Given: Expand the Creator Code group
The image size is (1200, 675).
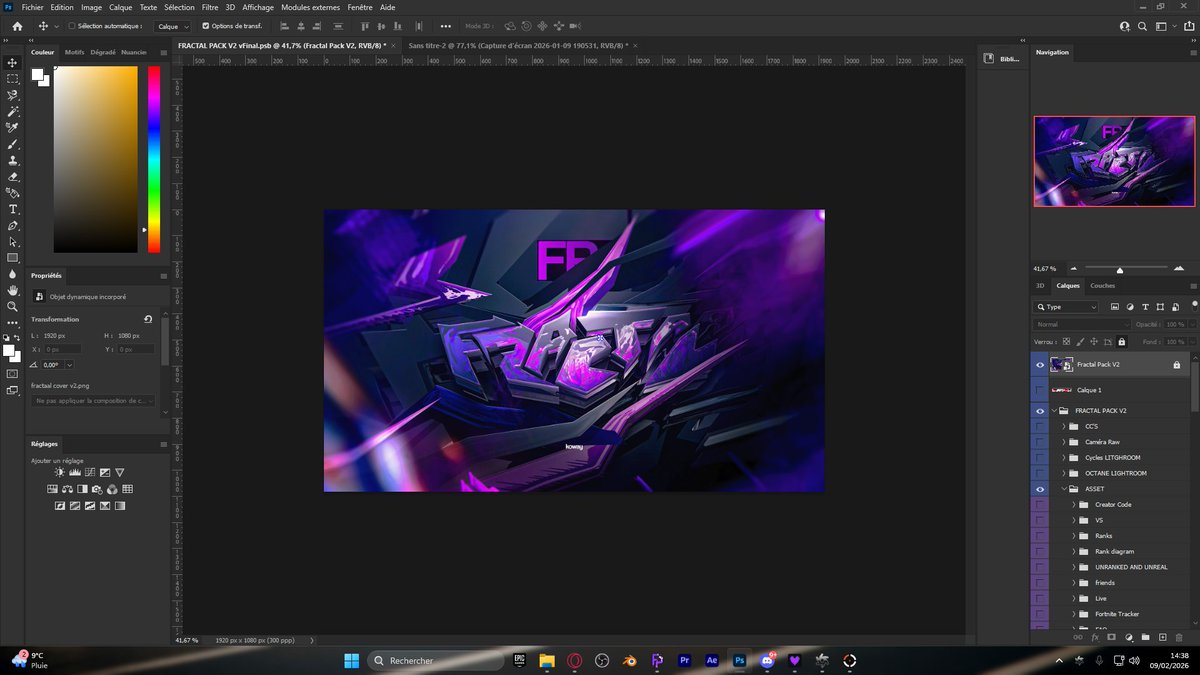Looking at the screenshot, I should 1074,505.
